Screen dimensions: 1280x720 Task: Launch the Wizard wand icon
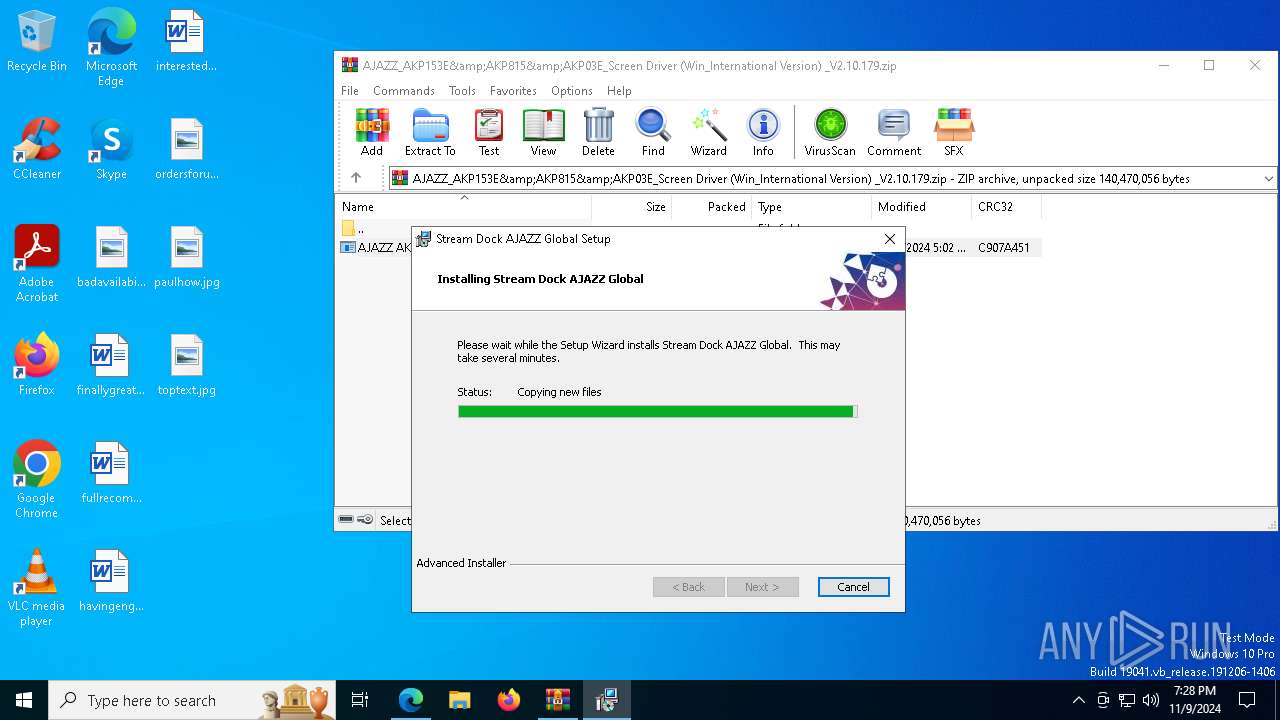[x=708, y=133]
